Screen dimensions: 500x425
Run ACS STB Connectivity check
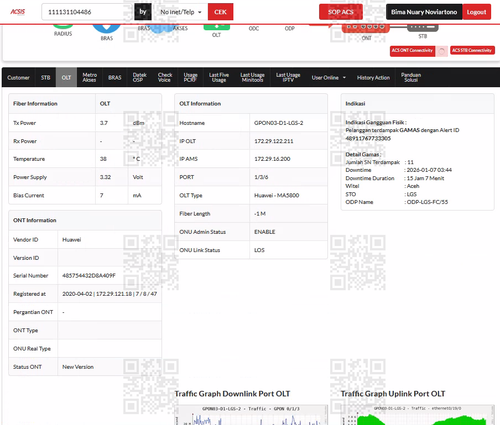tap(472, 50)
